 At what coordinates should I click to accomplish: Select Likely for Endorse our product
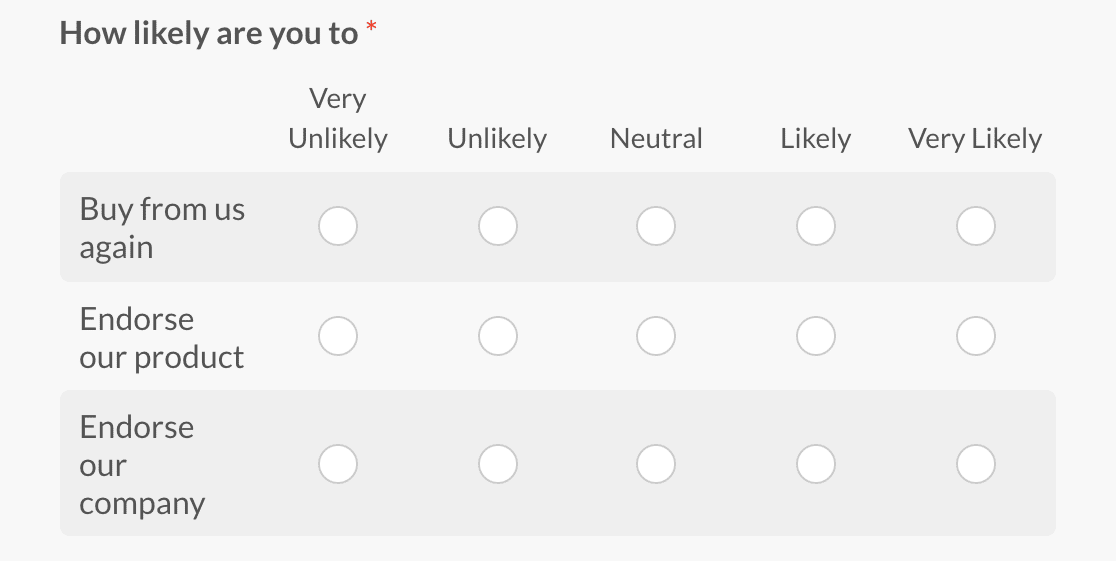pyautogui.click(x=816, y=337)
